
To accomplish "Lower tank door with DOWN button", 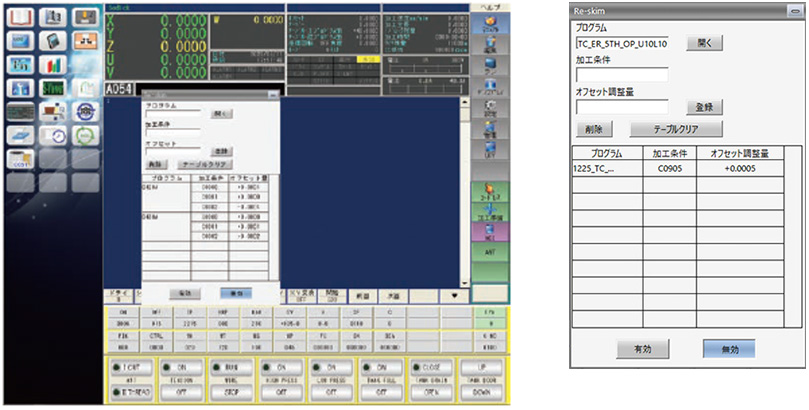I will coord(481,392).
